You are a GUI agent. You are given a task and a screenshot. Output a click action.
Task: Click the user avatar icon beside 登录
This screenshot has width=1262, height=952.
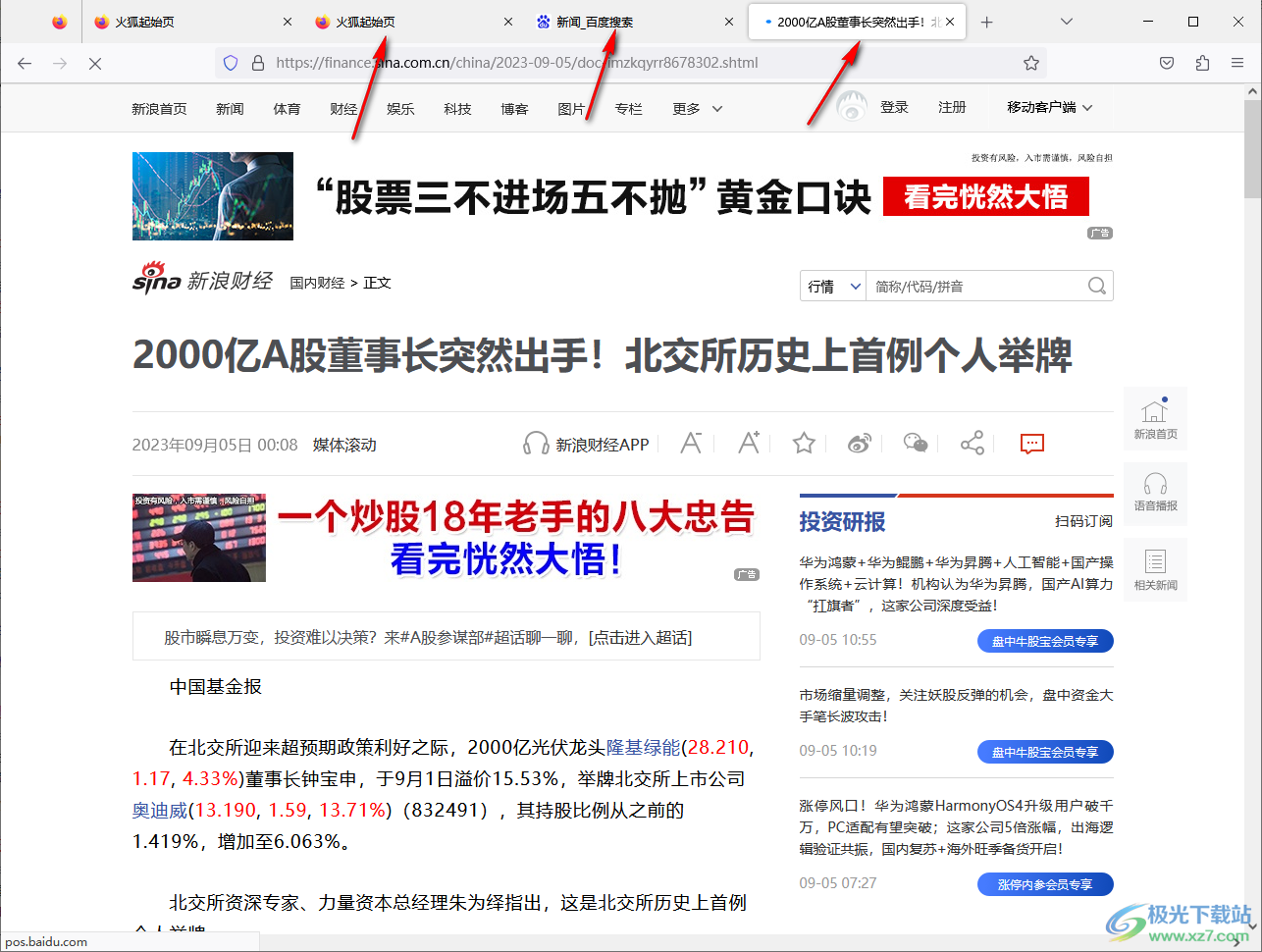click(852, 107)
